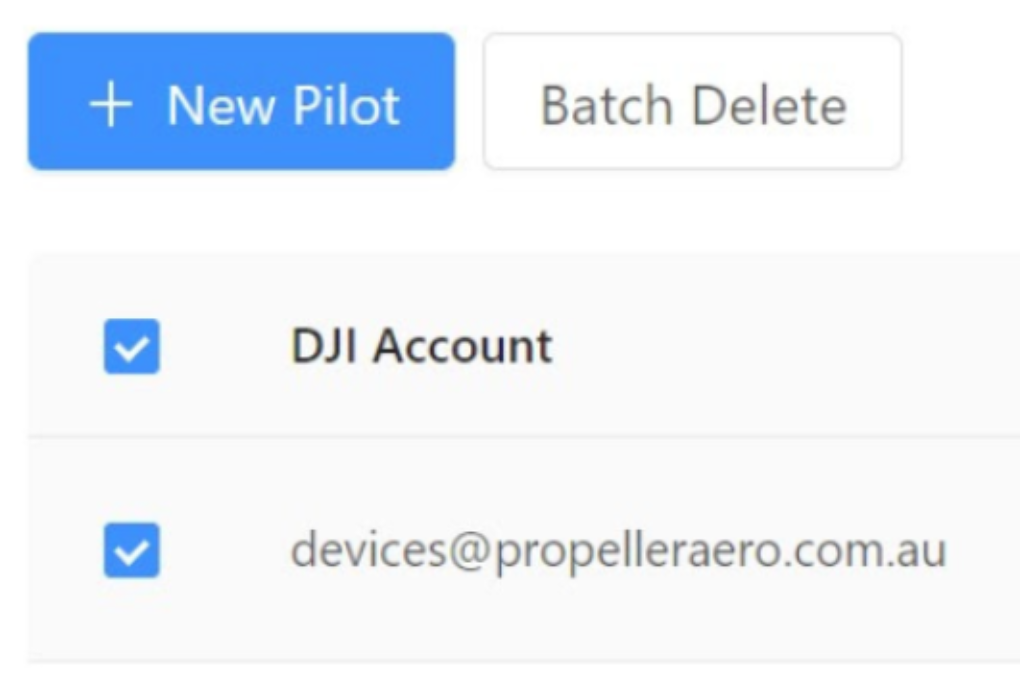Click the New Pilot button
The image size is (1020, 694).
point(241,102)
